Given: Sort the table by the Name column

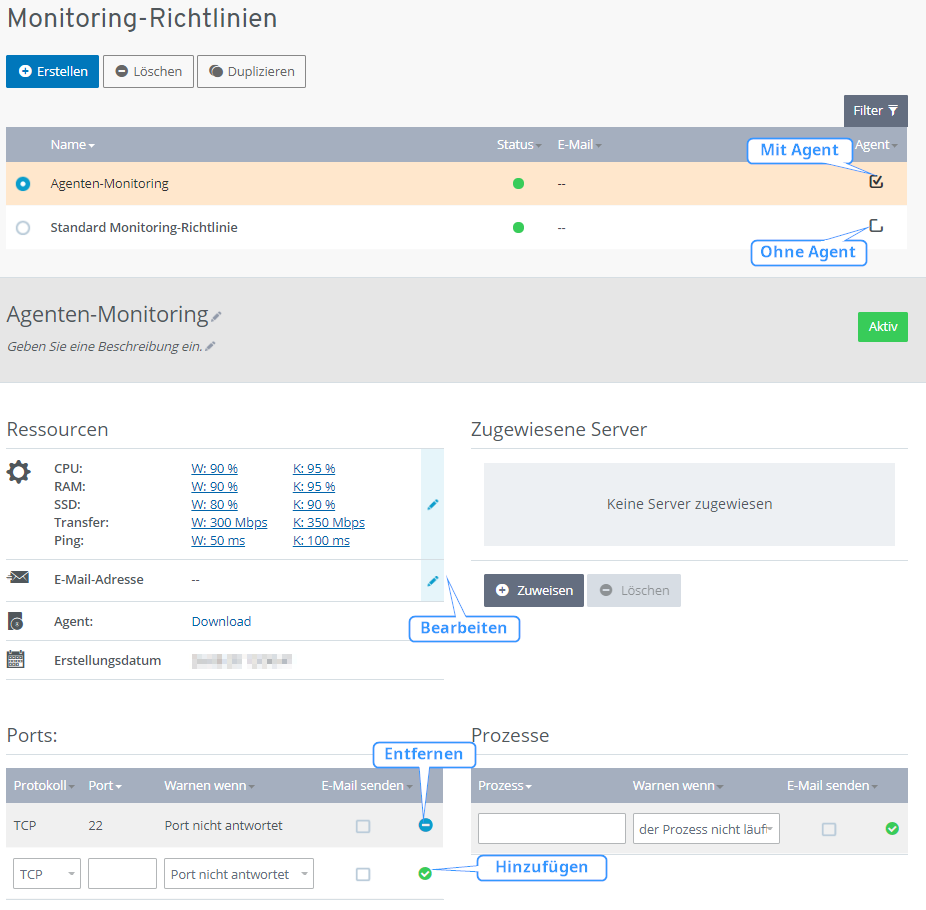Looking at the screenshot, I should [72, 144].
